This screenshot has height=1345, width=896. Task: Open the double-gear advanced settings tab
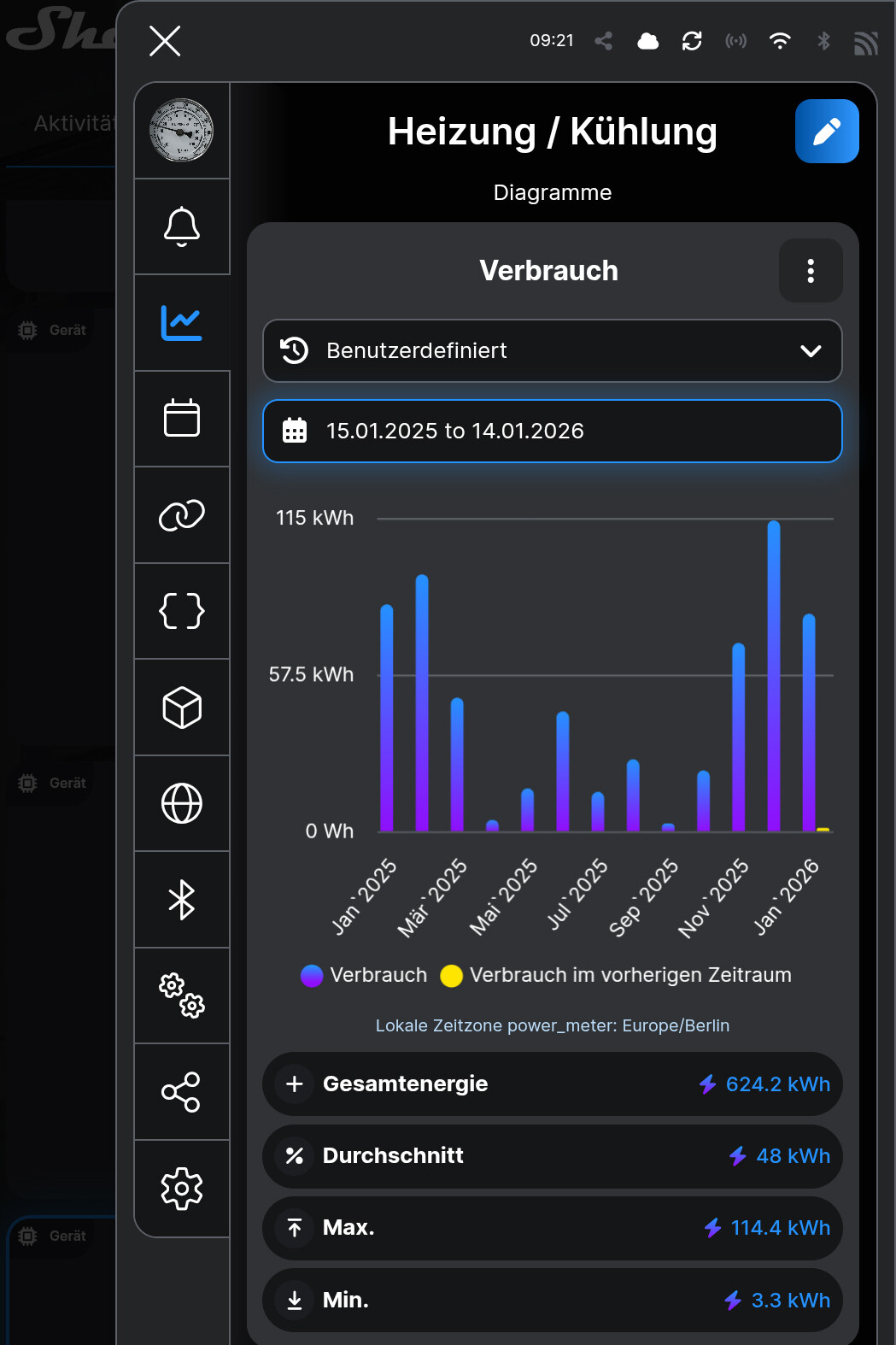coord(182,996)
